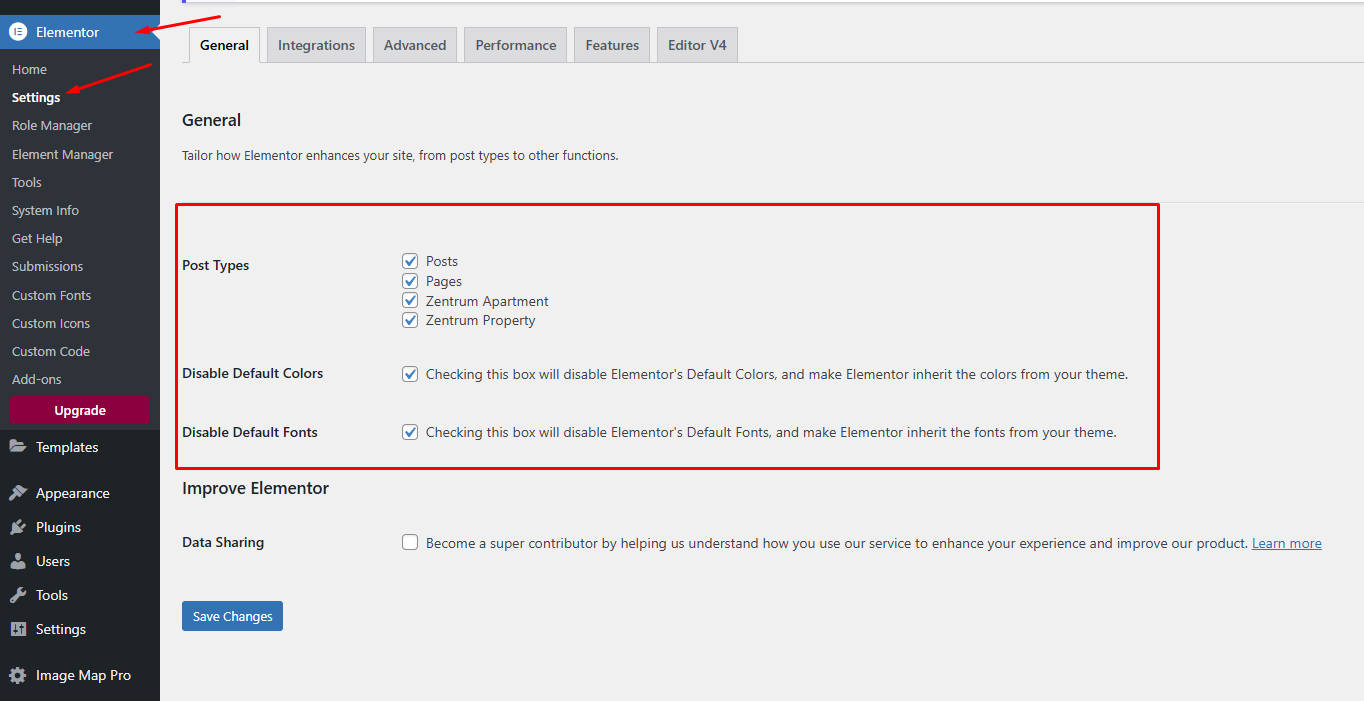
Task: Open Add-ons in sidebar
Action: (x=37, y=379)
